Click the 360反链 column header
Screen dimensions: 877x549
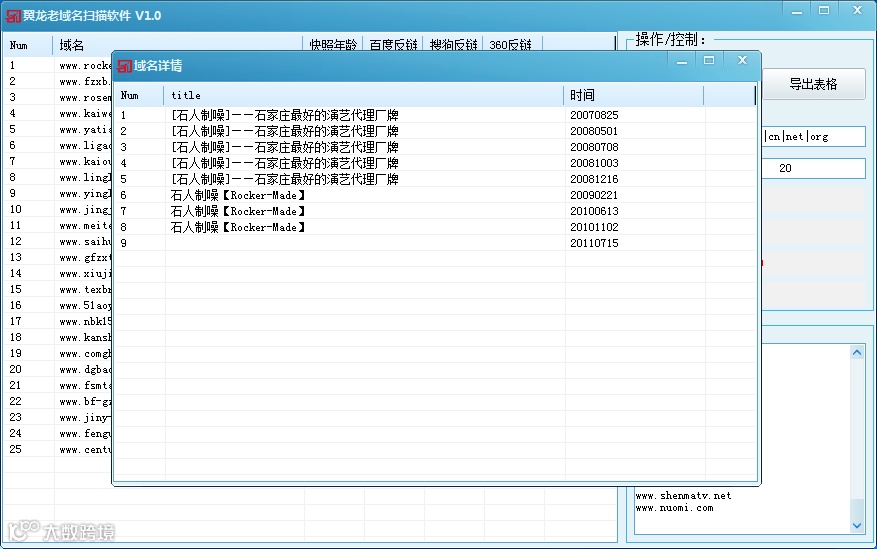pos(512,45)
